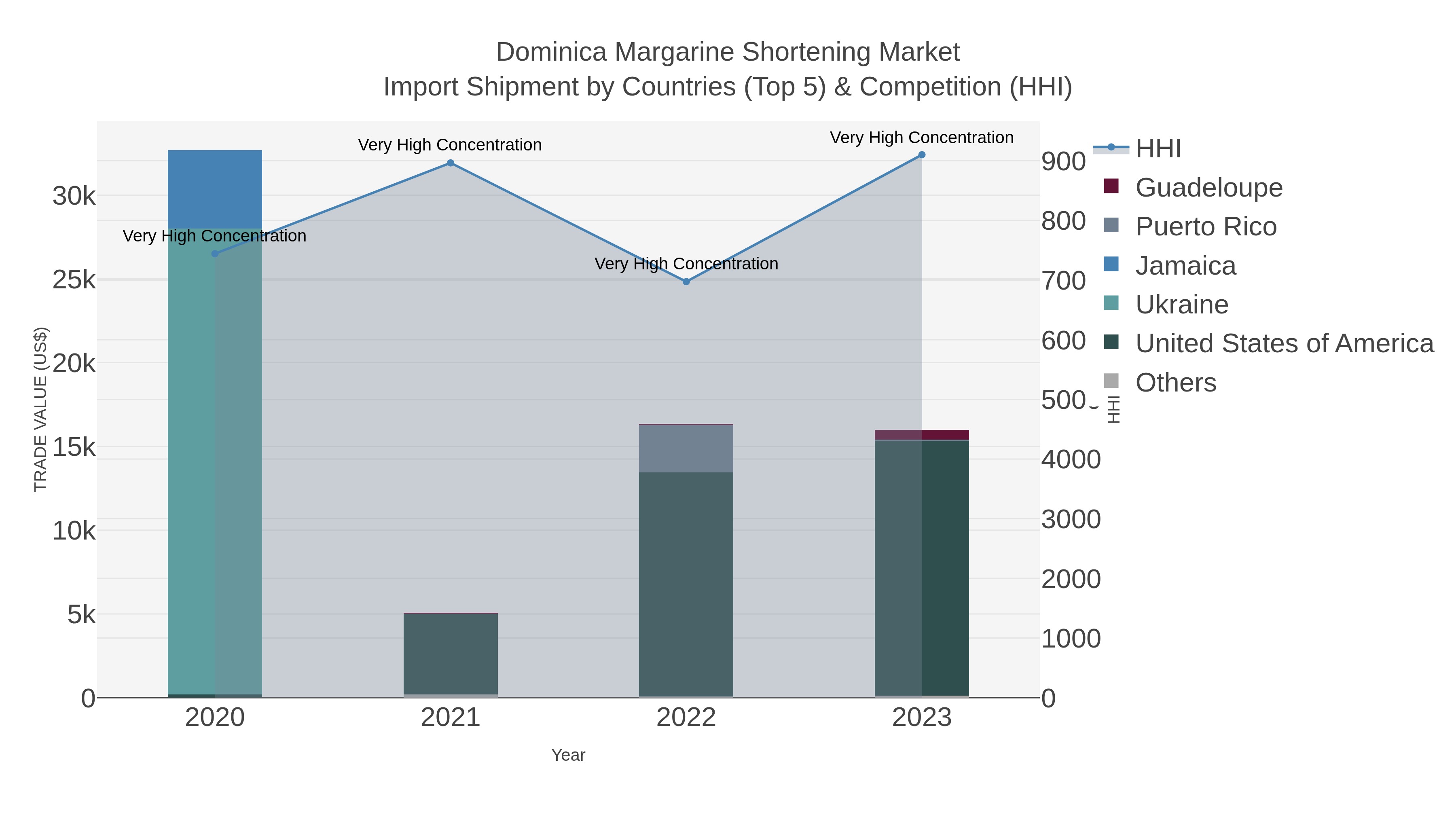The width and height of the screenshot is (1456, 819).
Task: Click the Guadeloupe maroon color swatch
Action: coord(1111,186)
